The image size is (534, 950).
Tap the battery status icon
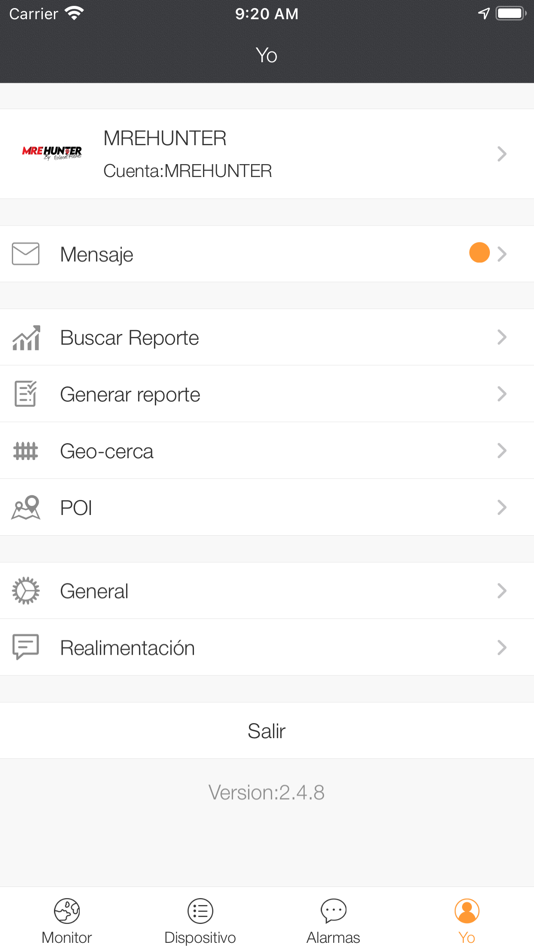click(x=511, y=13)
